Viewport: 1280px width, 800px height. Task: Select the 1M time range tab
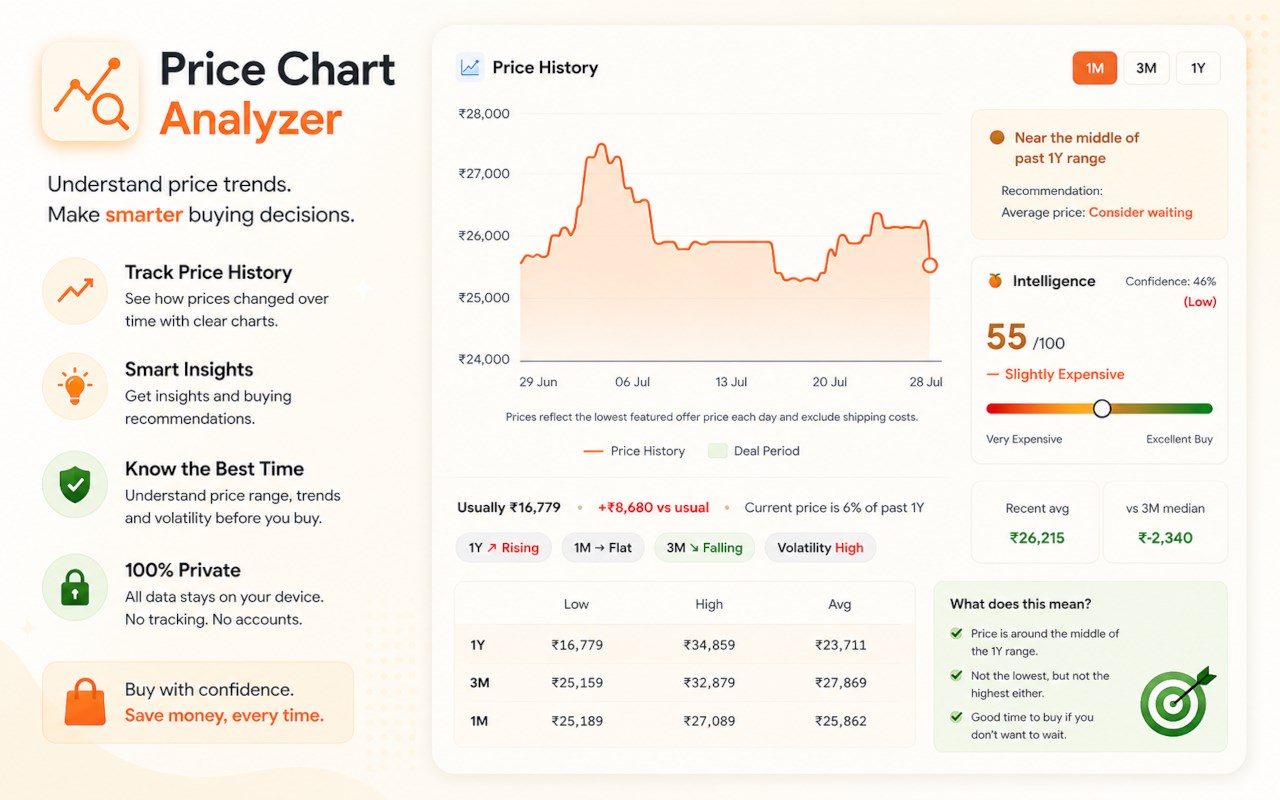point(1095,68)
